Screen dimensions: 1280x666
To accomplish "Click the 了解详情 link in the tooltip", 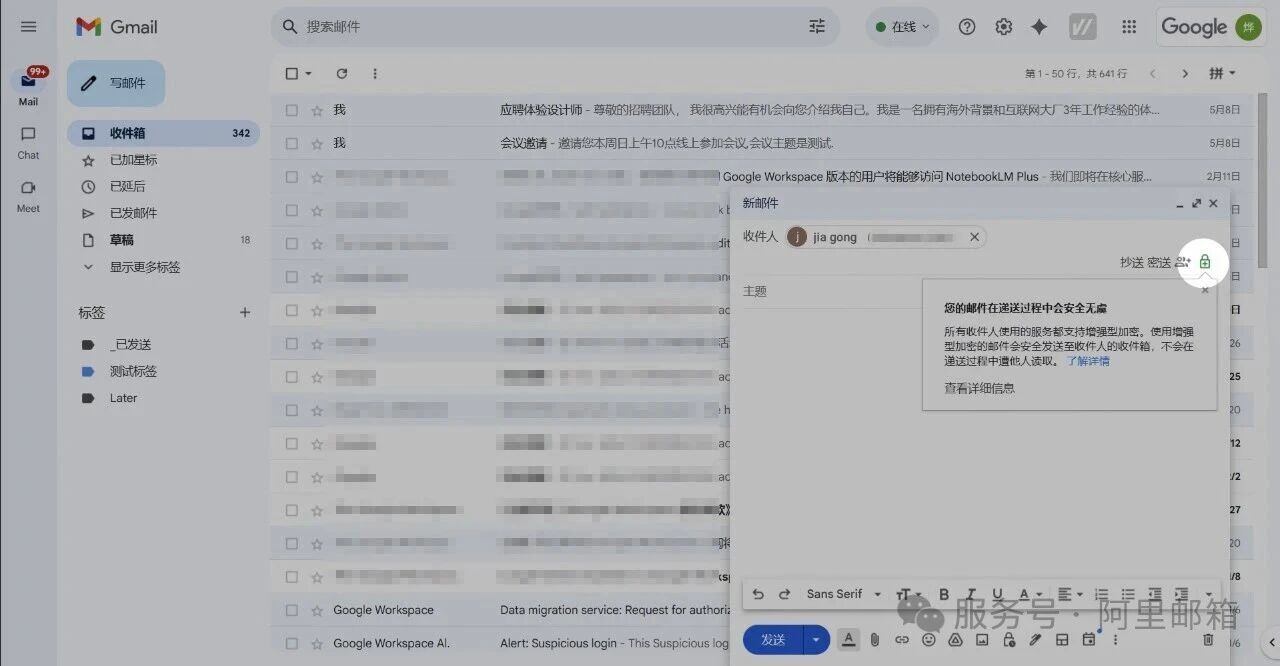I will (1087, 361).
